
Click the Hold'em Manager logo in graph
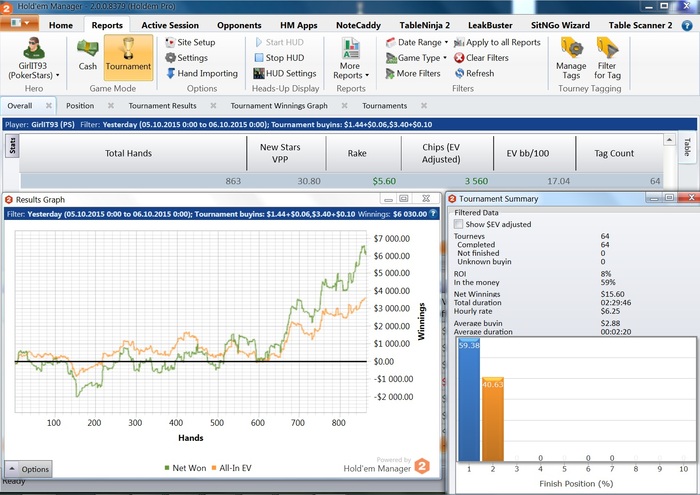(x=422, y=466)
